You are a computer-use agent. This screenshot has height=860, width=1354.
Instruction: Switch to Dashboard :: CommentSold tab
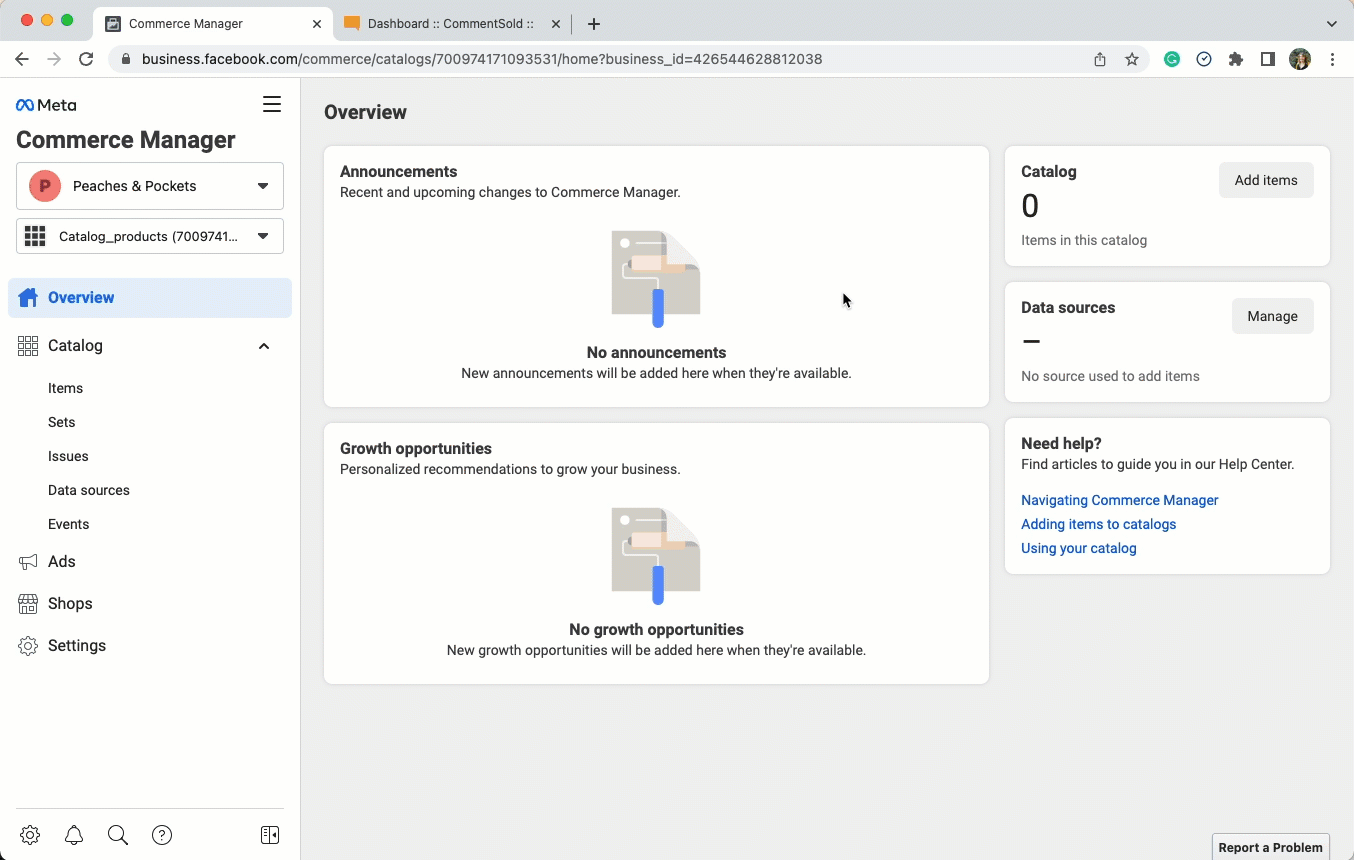(x=450, y=23)
